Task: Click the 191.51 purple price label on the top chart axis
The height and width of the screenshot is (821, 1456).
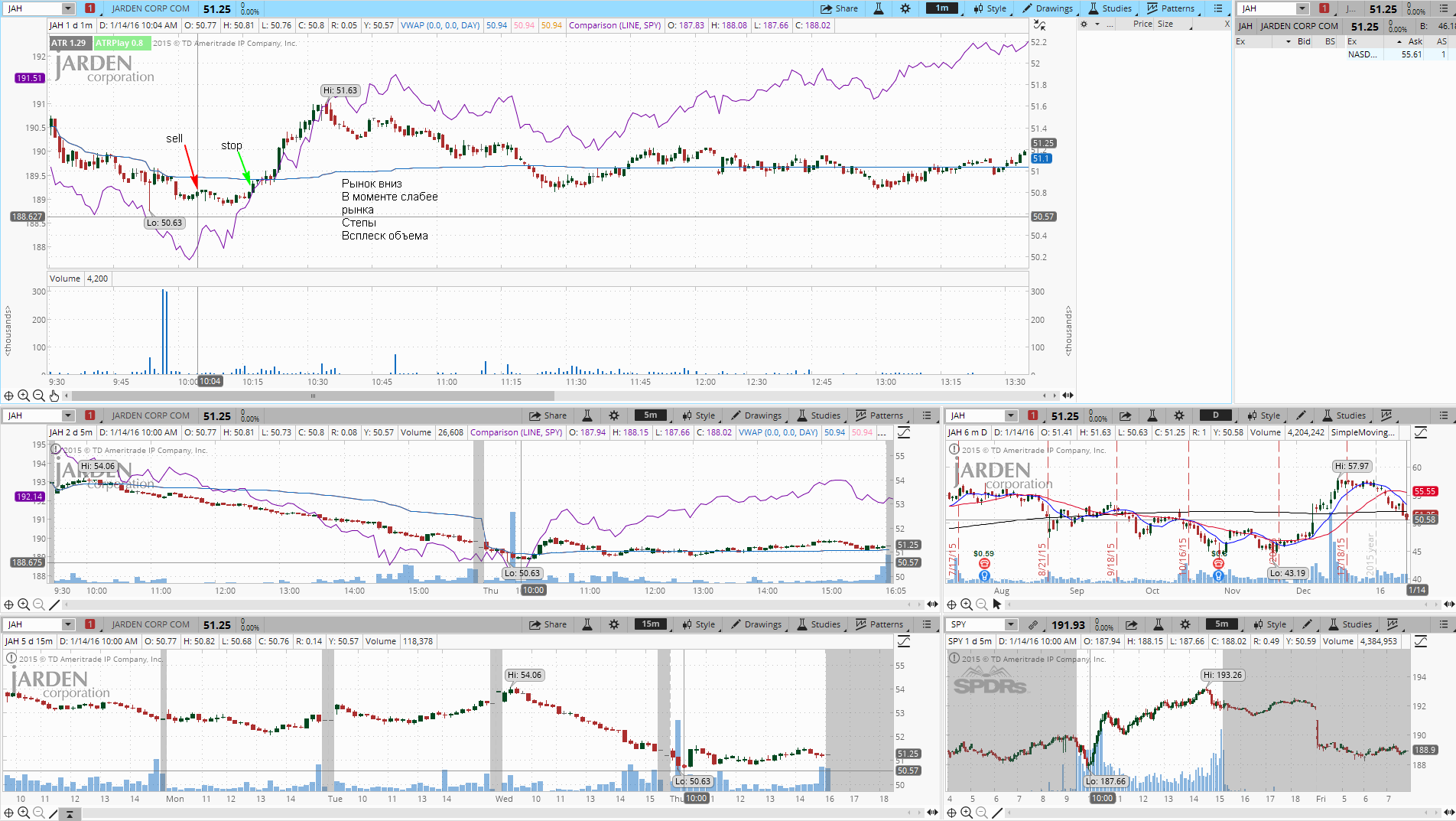Action: point(29,78)
